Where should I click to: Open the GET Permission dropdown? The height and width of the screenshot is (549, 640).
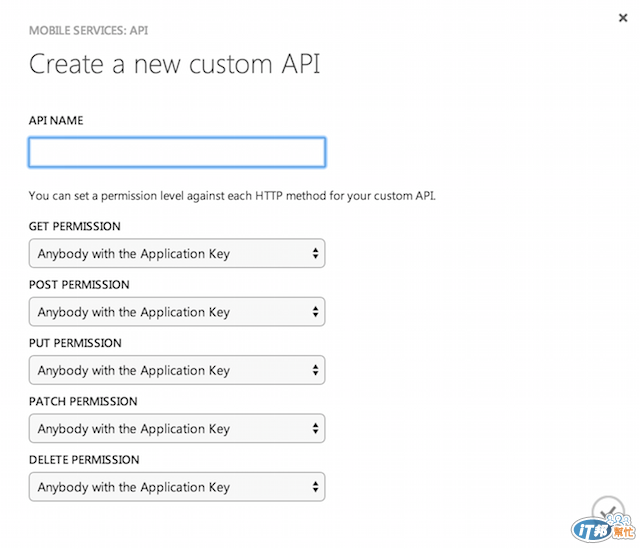click(x=177, y=254)
